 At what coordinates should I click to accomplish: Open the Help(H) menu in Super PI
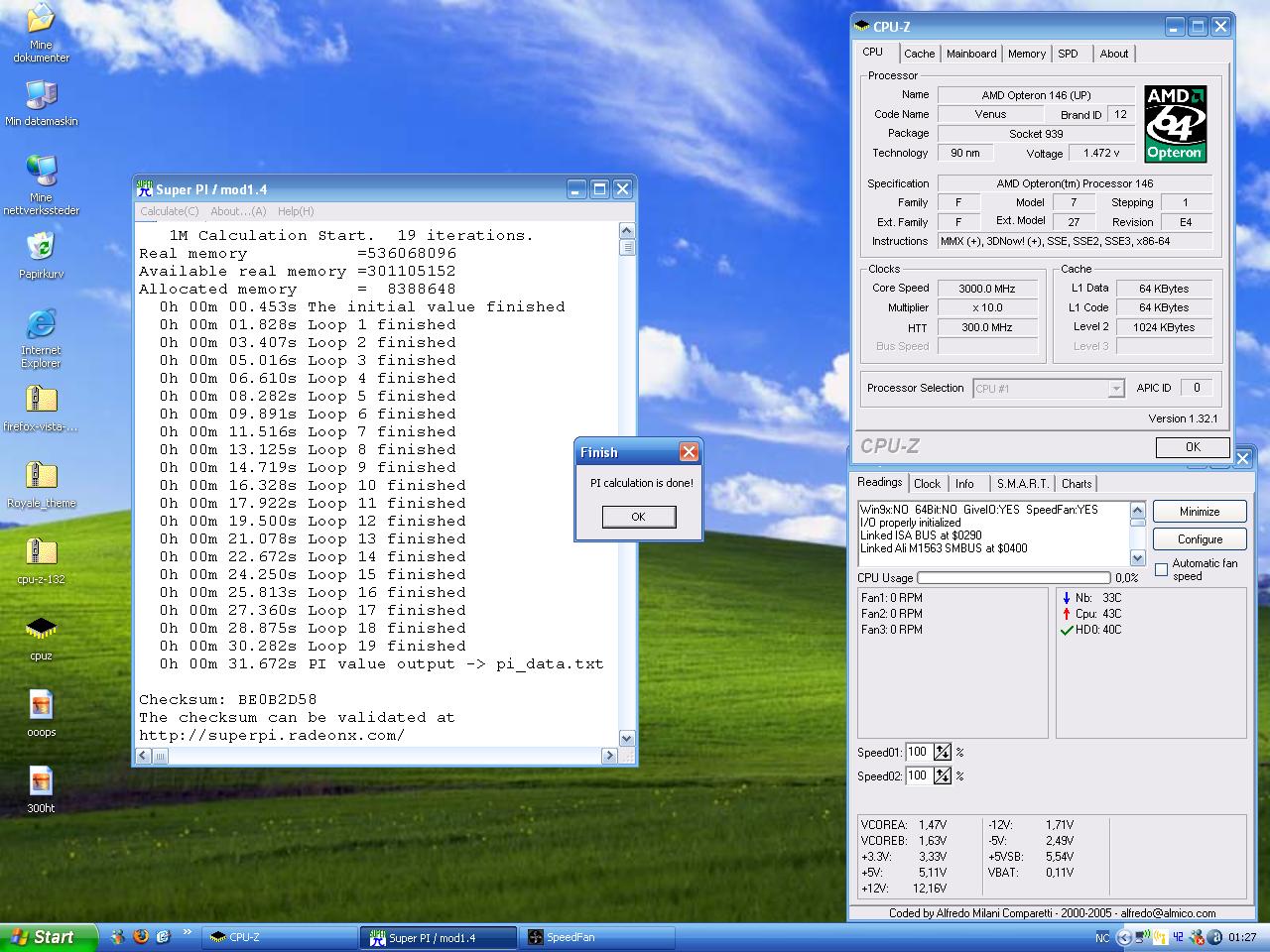click(296, 211)
